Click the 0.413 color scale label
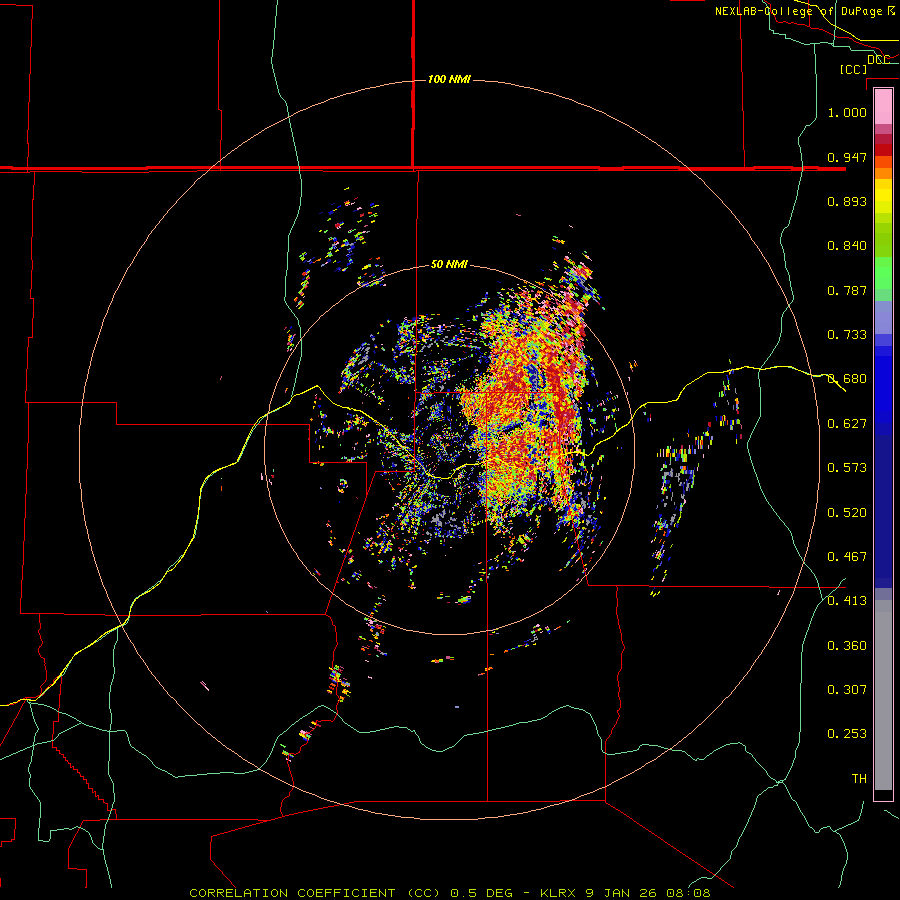 (x=847, y=601)
